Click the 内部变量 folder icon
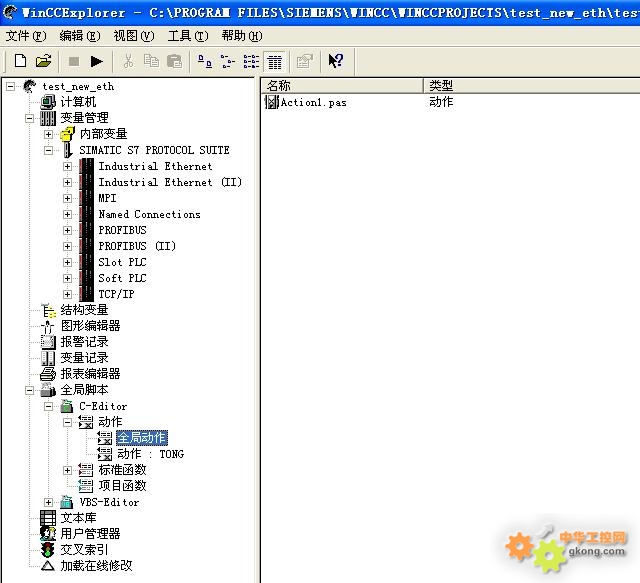The height and width of the screenshot is (583, 640). coord(67,134)
